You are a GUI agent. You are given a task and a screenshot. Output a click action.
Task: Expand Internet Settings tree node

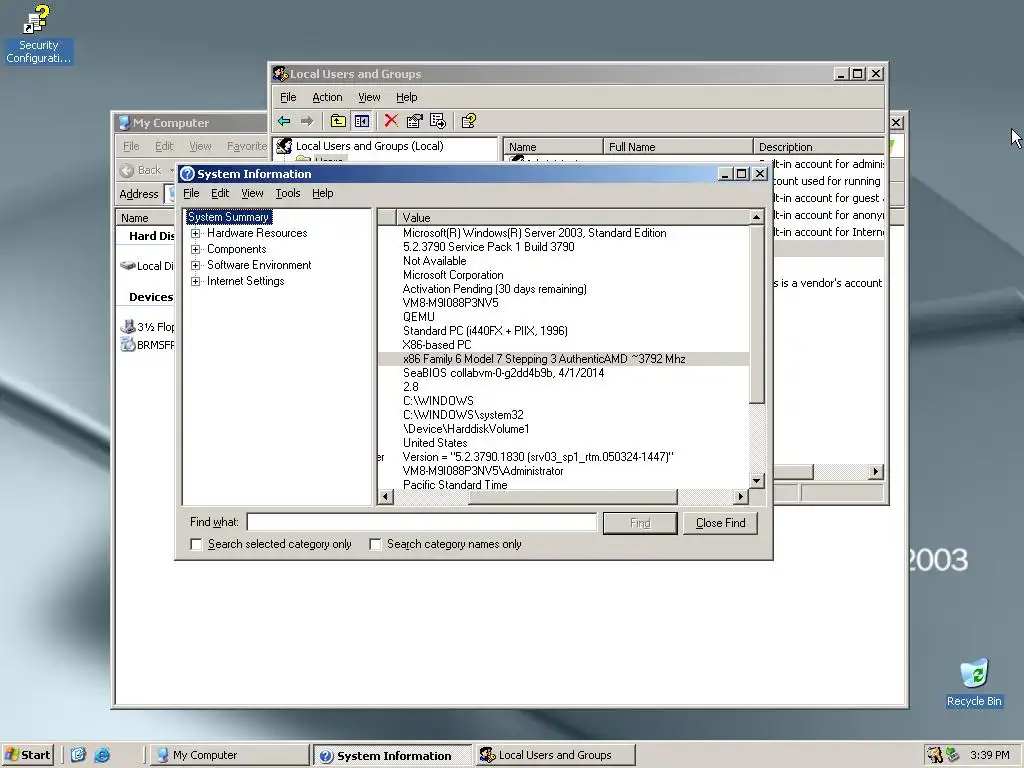tap(195, 281)
